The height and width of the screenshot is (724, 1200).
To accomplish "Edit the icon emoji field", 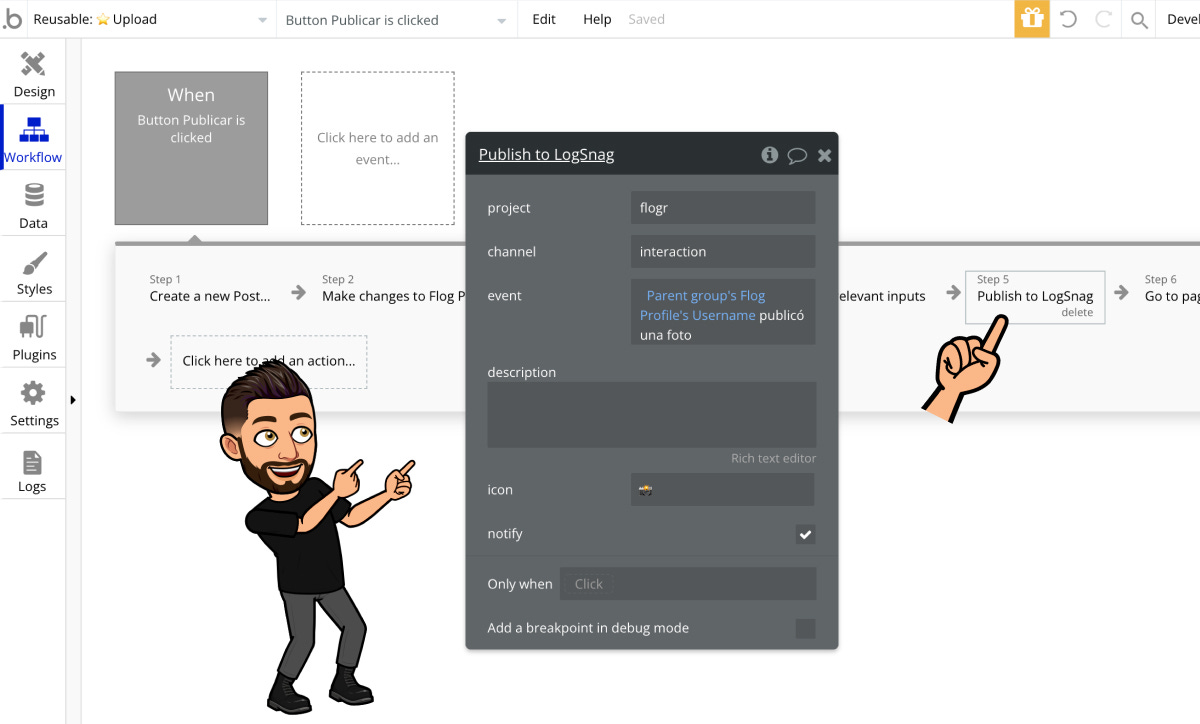I will pyautogui.click(x=723, y=490).
